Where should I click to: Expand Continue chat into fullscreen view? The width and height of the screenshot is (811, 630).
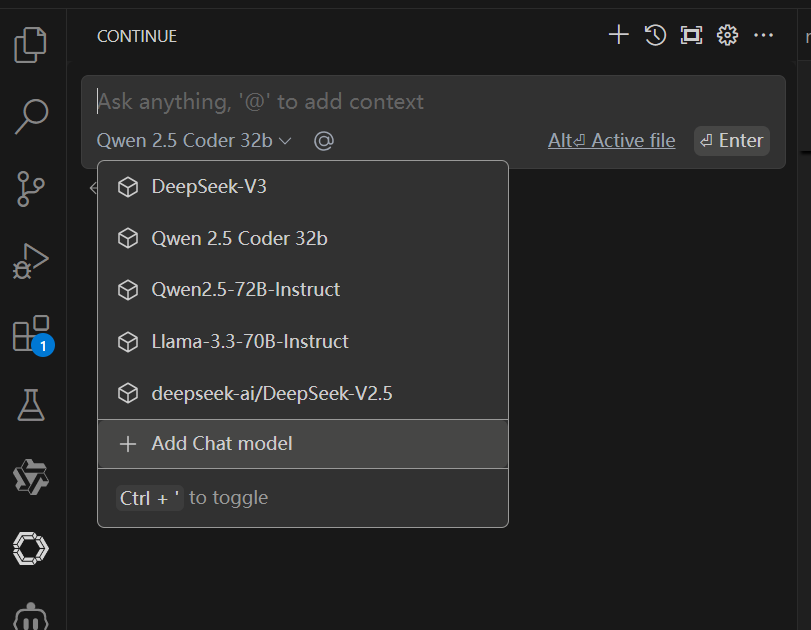[691, 34]
